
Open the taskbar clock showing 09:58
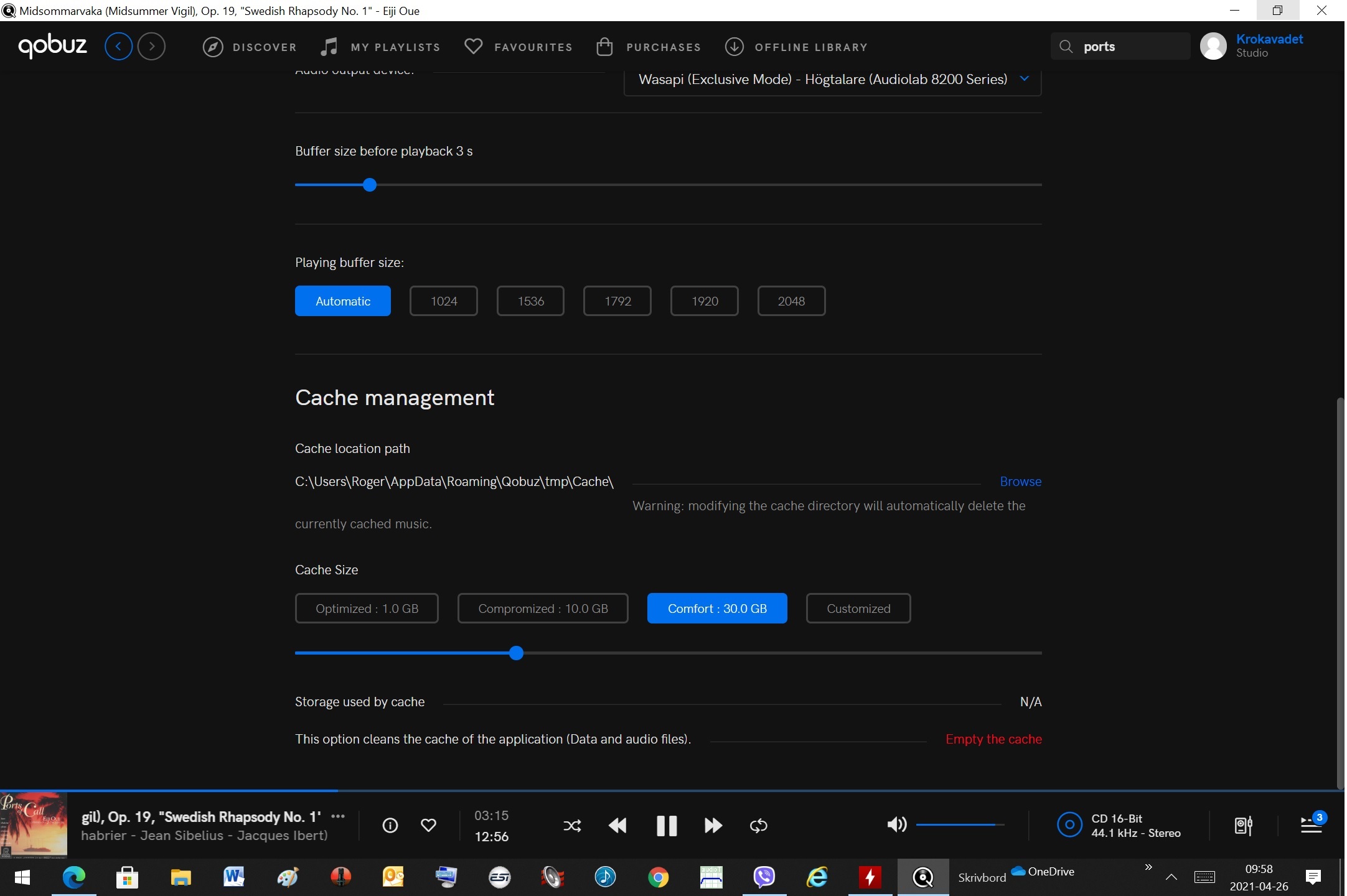click(1259, 877)
